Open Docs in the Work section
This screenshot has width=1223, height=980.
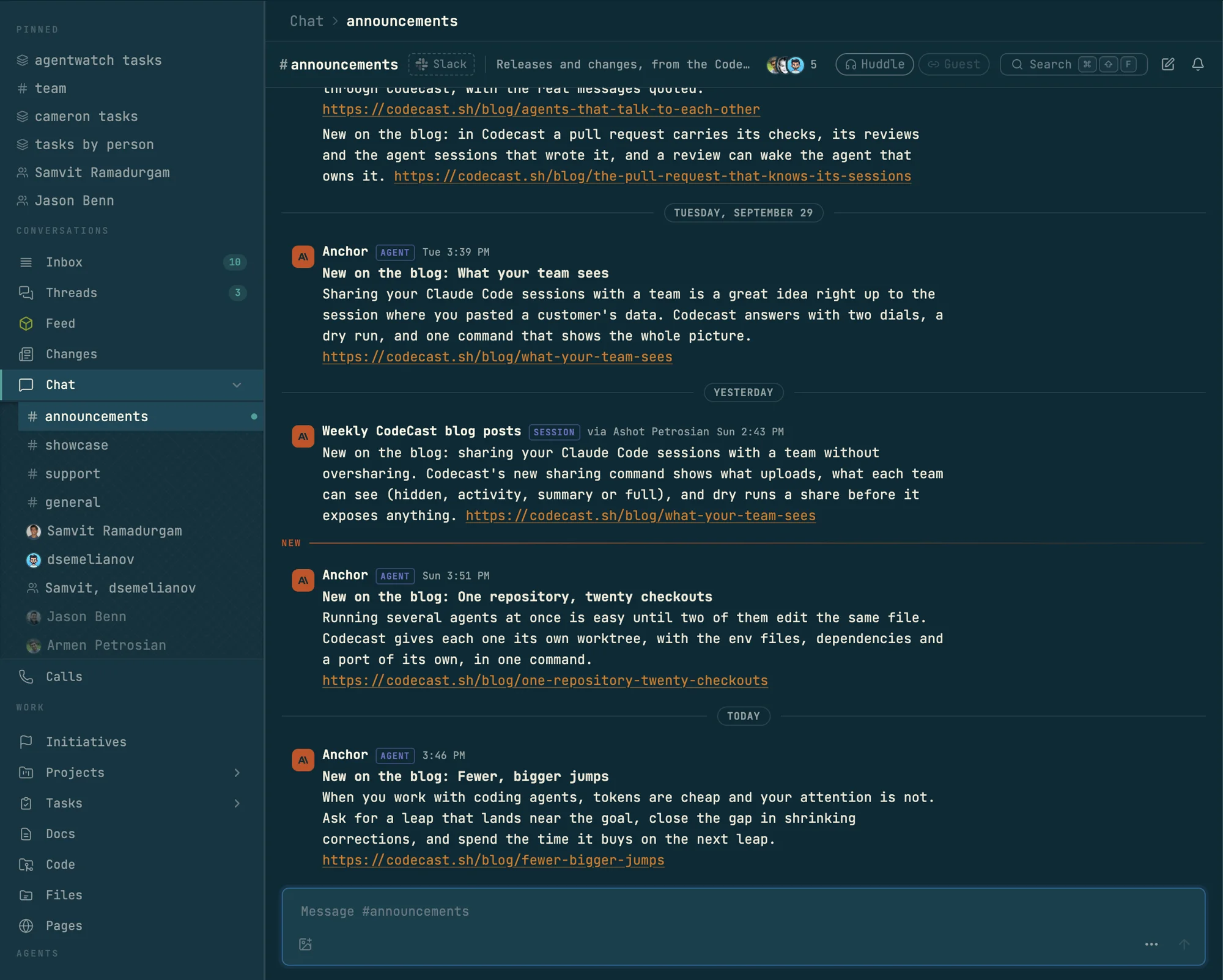pyautogui.click(x=132, y=834)
